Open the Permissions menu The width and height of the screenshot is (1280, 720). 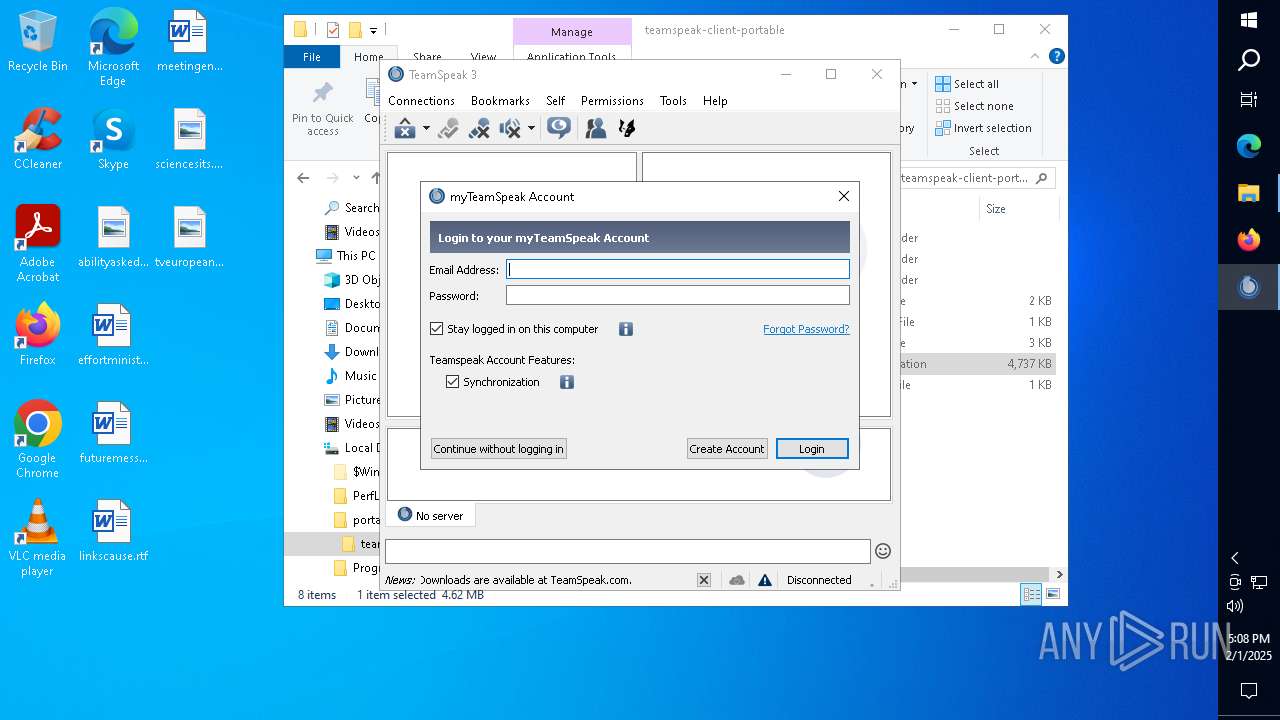[x=612, y=101]
